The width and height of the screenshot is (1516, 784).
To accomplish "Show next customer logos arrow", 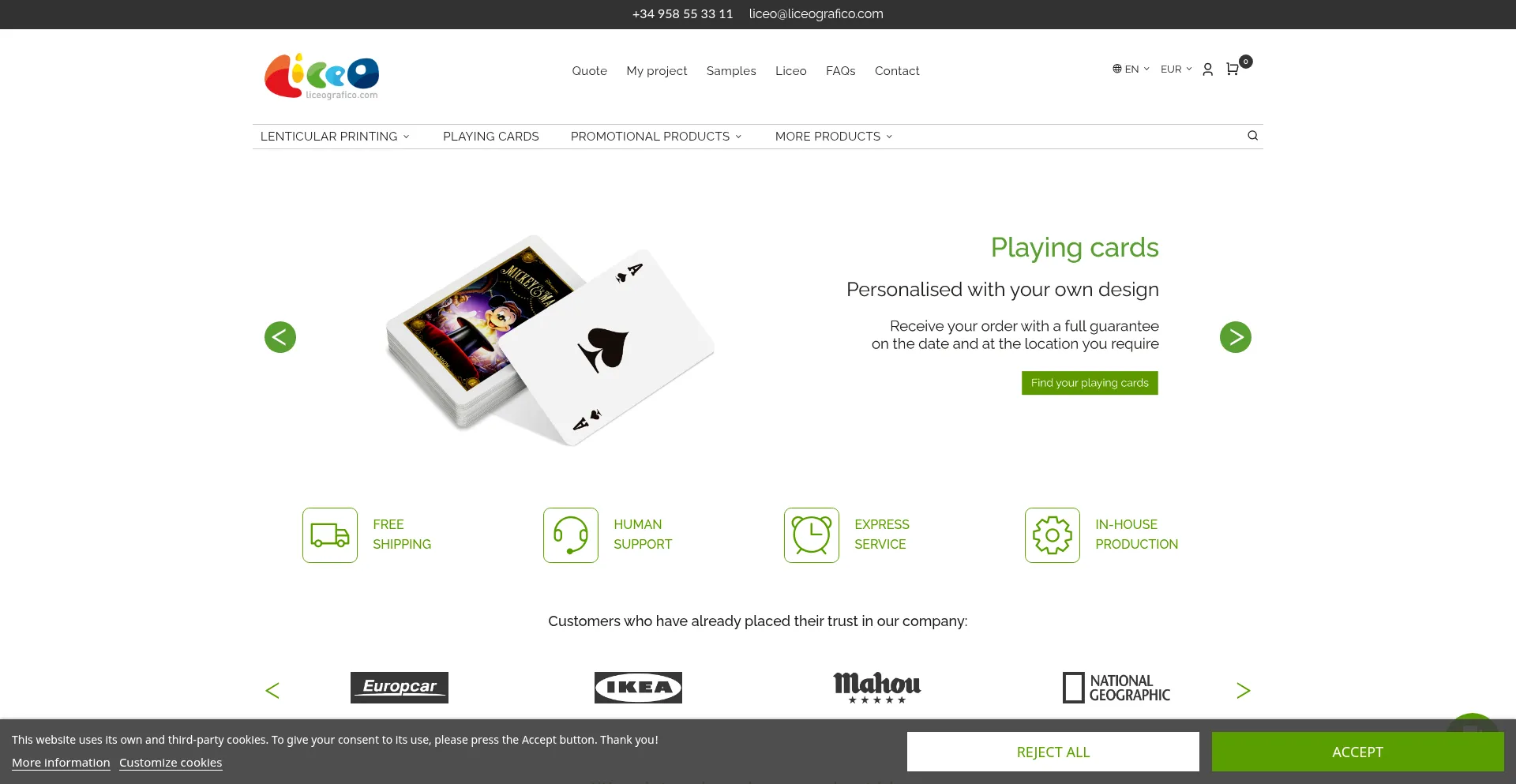I will pos(1244,691).
